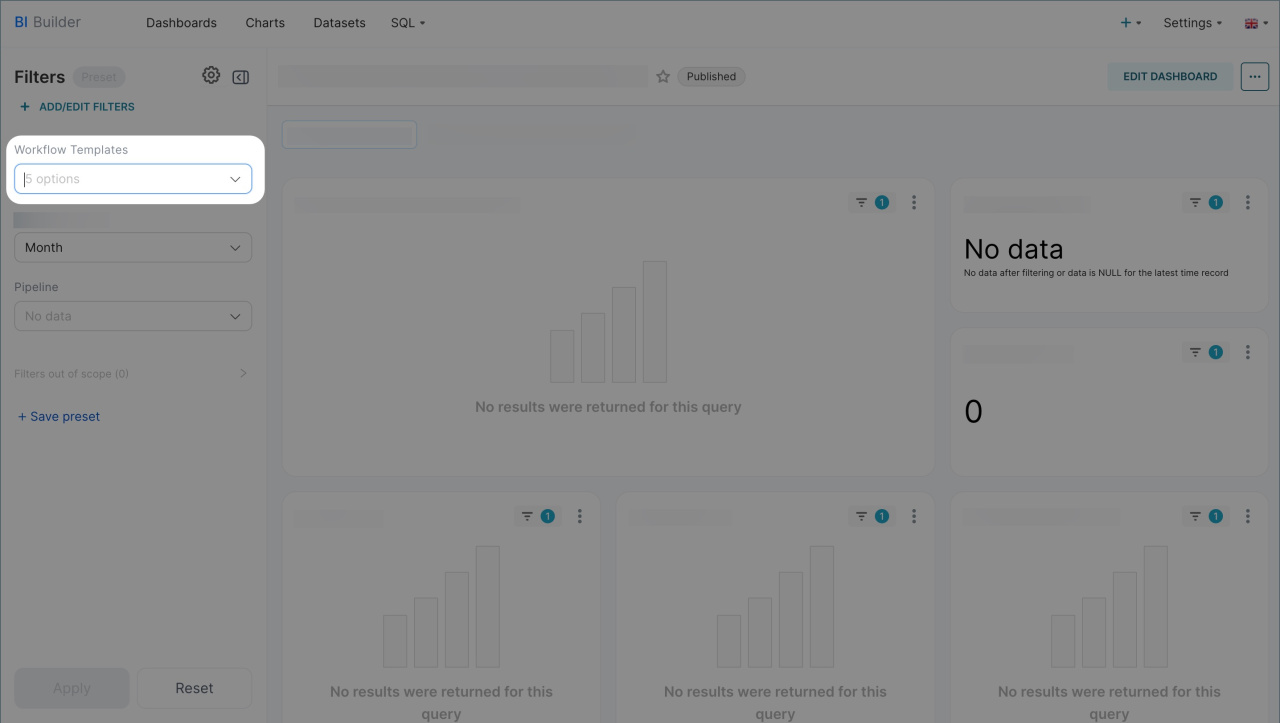The height and width of the screenshot is (723, 1280).
Task: Open the plus create-new menu in header
Action: click(1131, 23)
